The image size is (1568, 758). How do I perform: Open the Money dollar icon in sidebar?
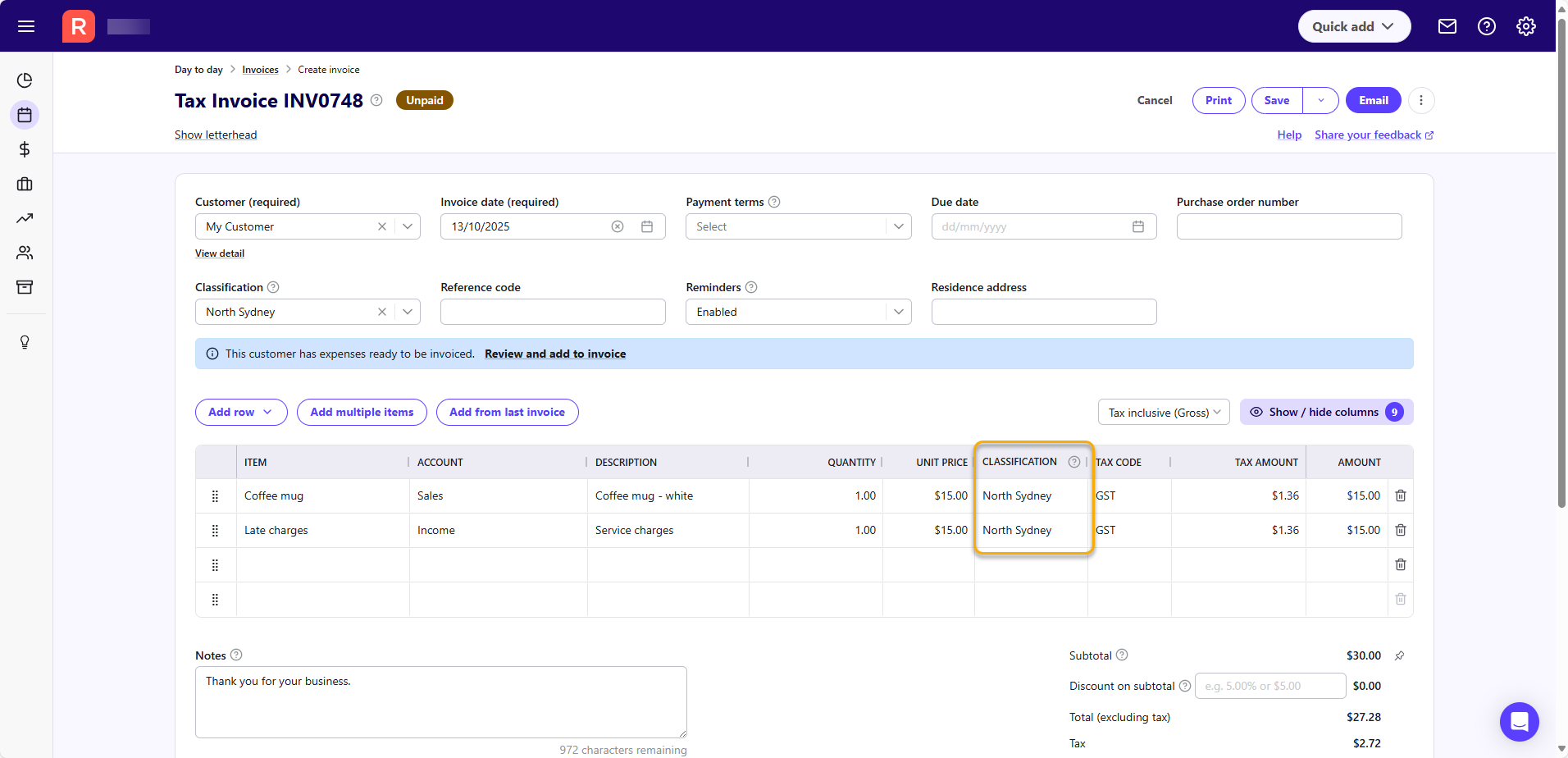(25, 149)
